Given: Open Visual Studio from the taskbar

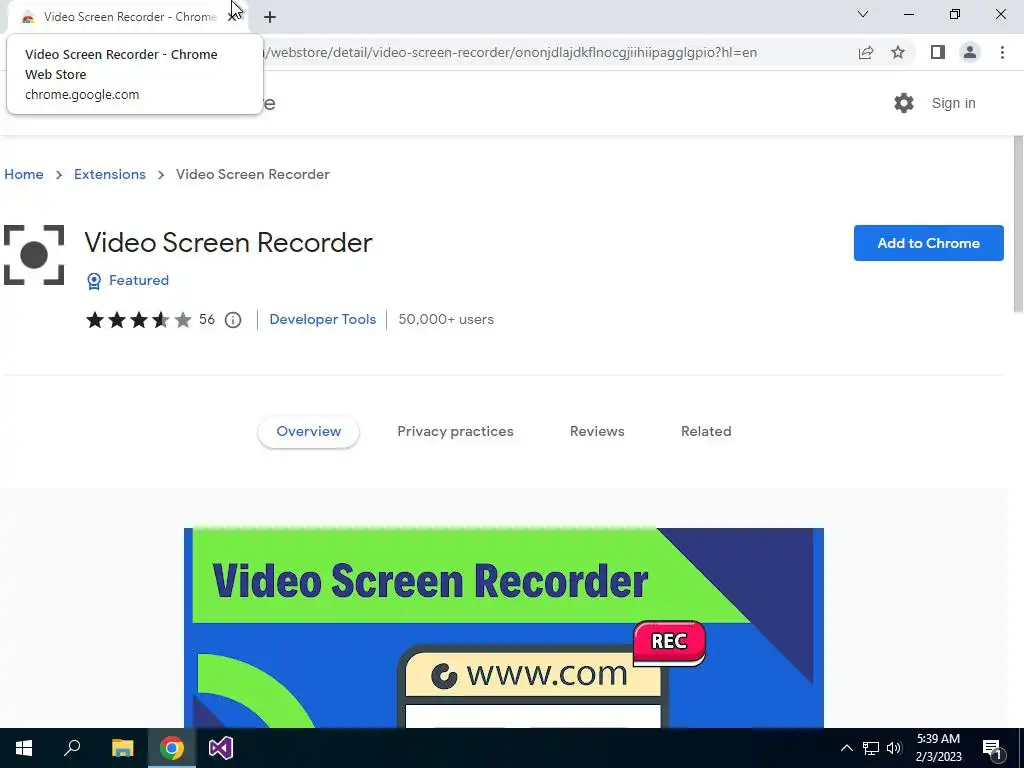Looking at the screenshot, I should (221, 748).
